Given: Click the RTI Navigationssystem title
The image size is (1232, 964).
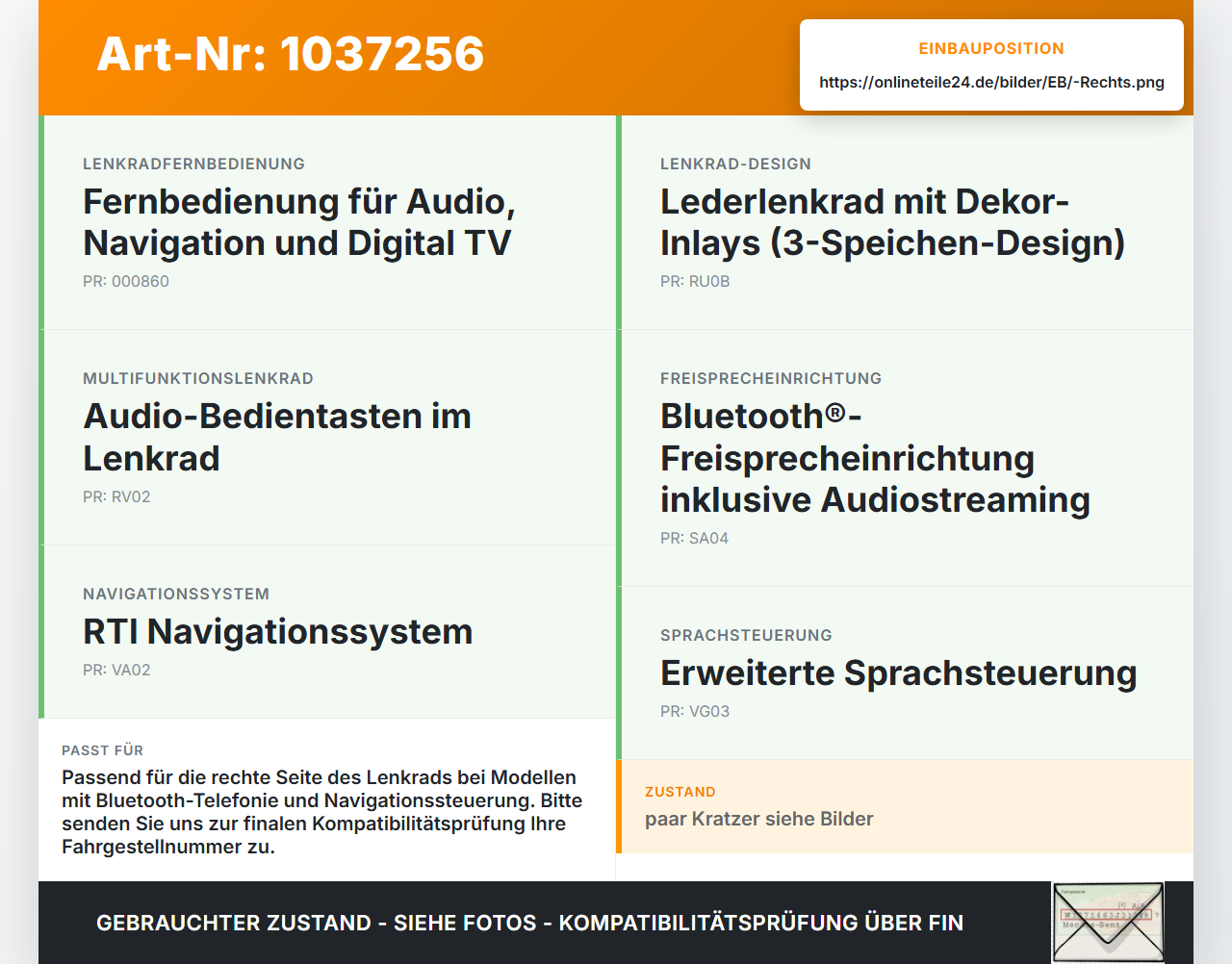Looking at the screenshot, I should 278,632.
